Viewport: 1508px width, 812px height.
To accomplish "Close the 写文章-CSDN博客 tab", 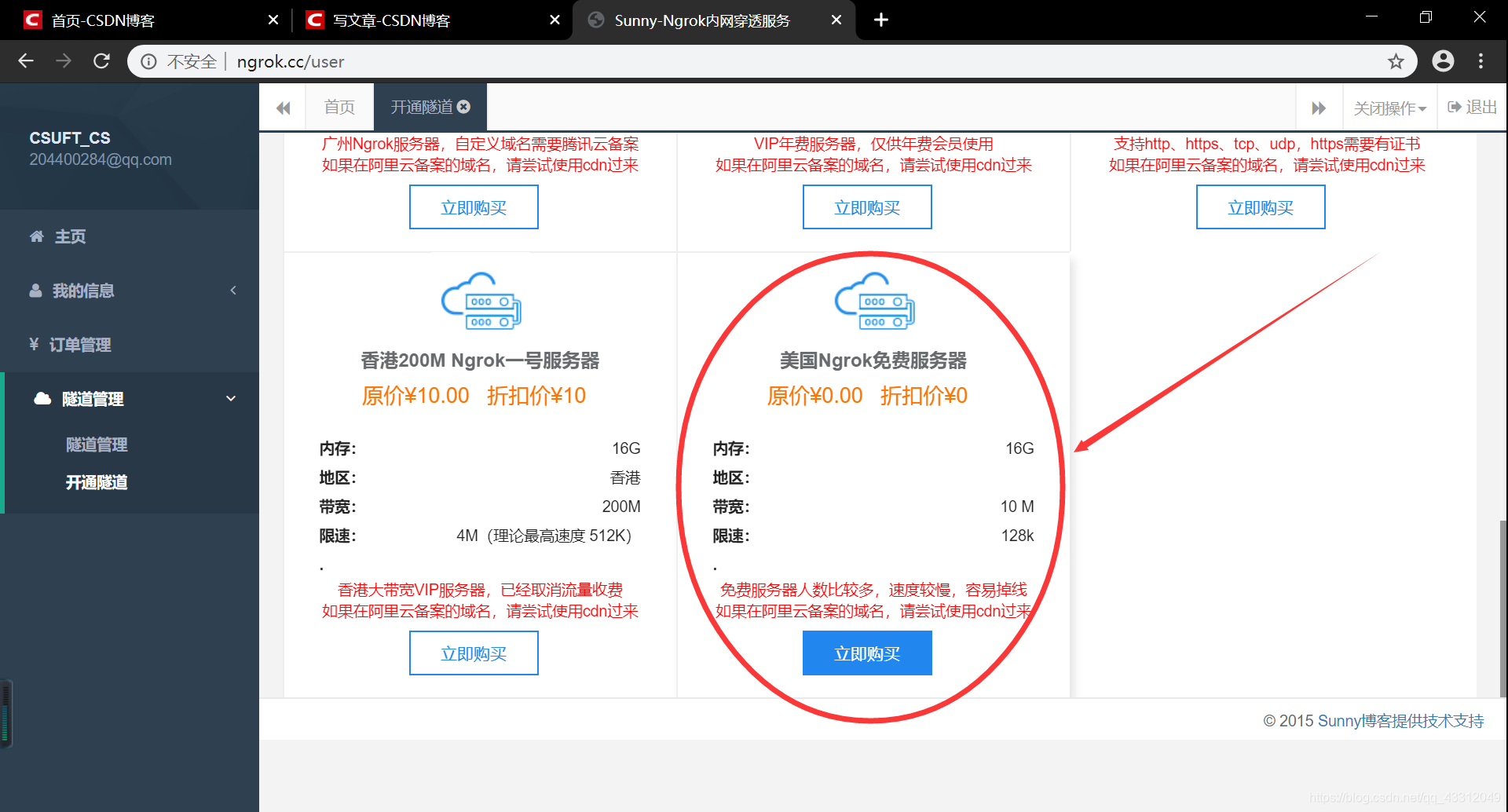I will click(x=555, y=20).
